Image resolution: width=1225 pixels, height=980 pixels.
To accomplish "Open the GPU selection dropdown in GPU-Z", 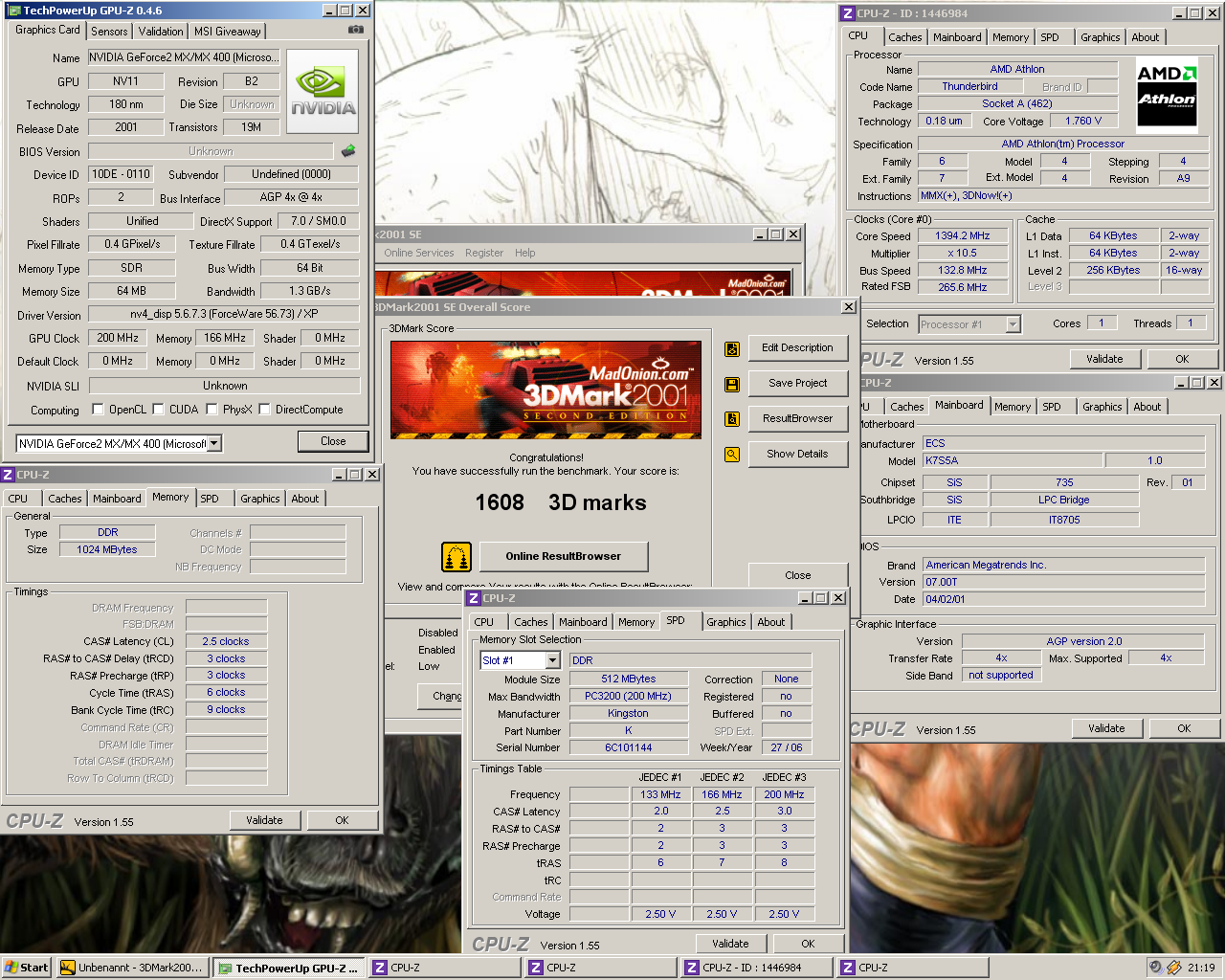I will pyautogui.click(x=214, y=444).
